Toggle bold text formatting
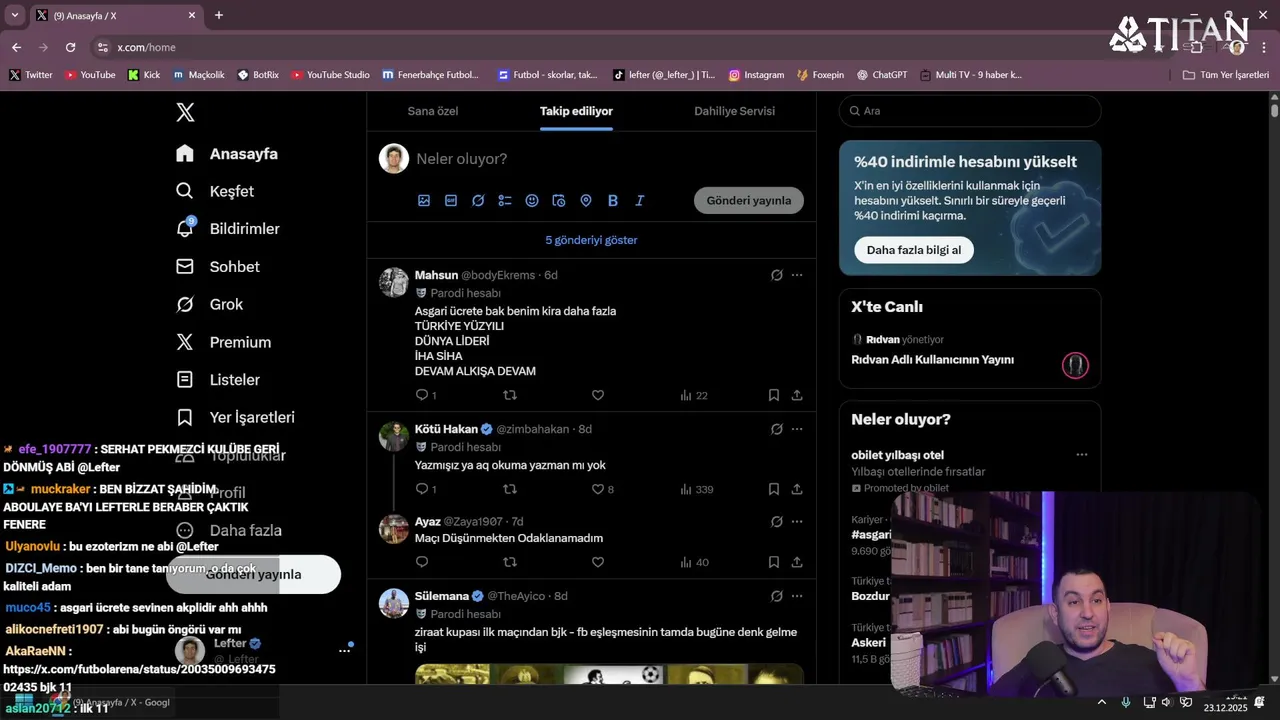 click(613, 201)
